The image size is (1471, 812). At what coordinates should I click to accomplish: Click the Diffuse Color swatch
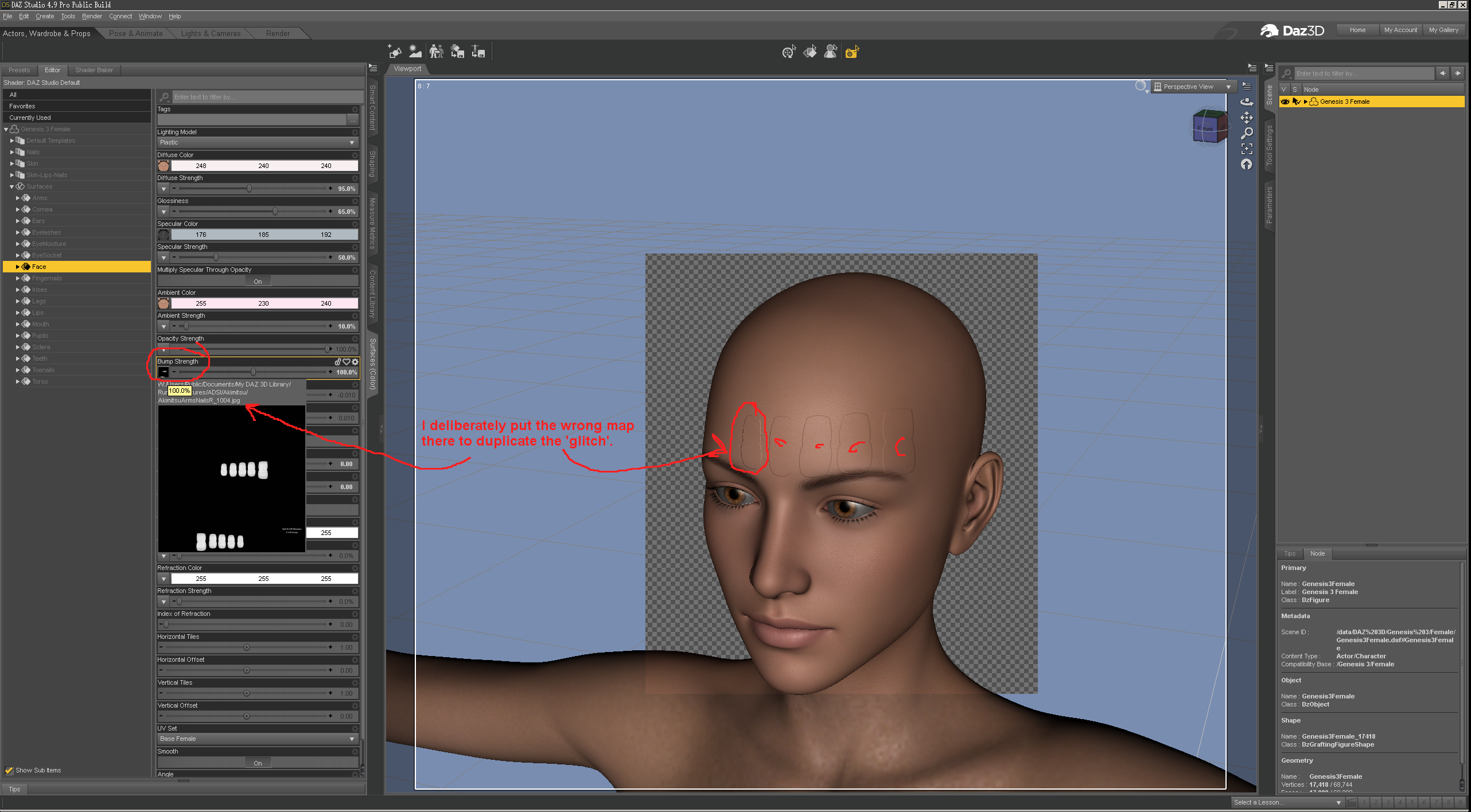164,166
